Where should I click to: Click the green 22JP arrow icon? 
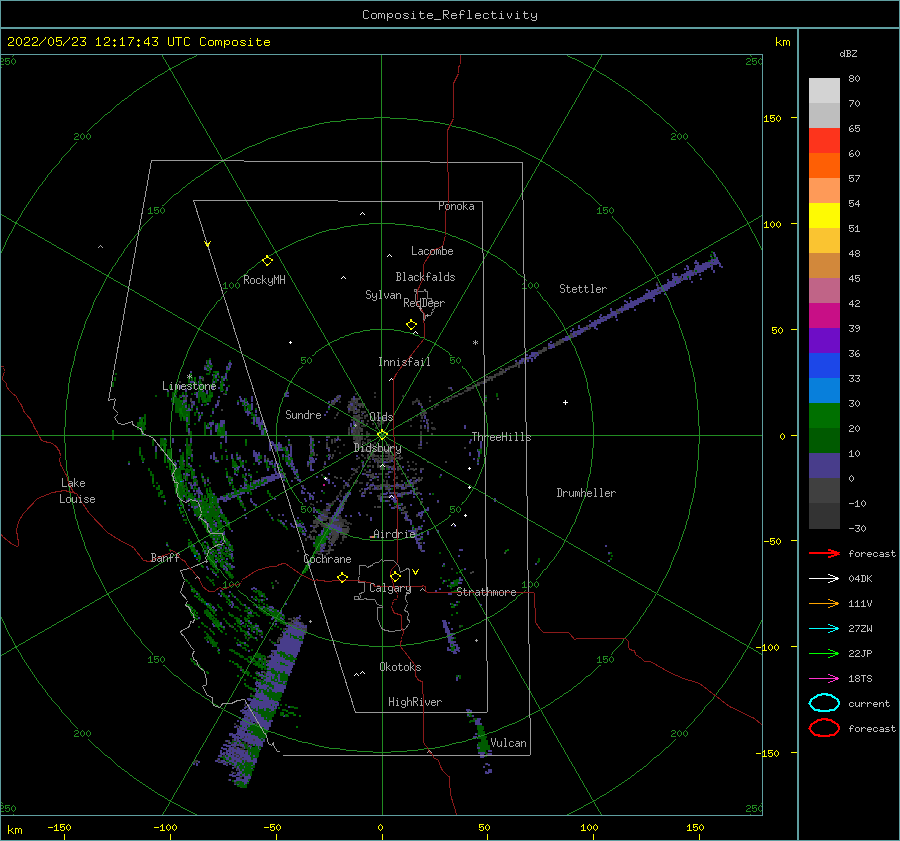point(824,653)
